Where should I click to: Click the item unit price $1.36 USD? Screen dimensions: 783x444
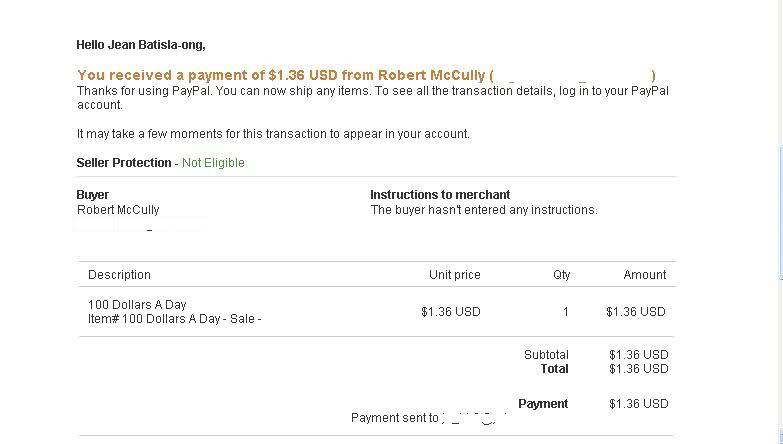point(450,312)
